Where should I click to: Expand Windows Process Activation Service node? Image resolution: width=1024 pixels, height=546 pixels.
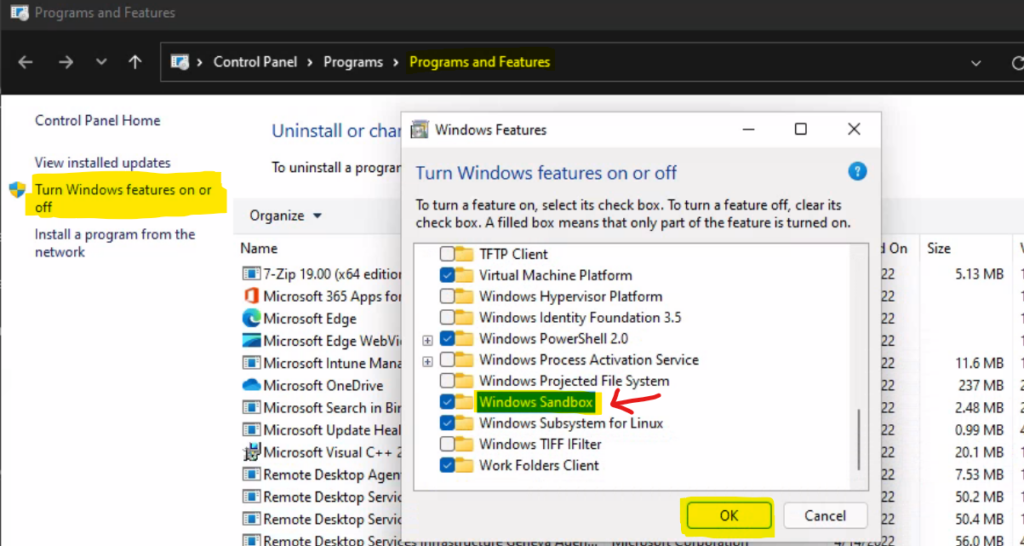(x=428, y=361)
